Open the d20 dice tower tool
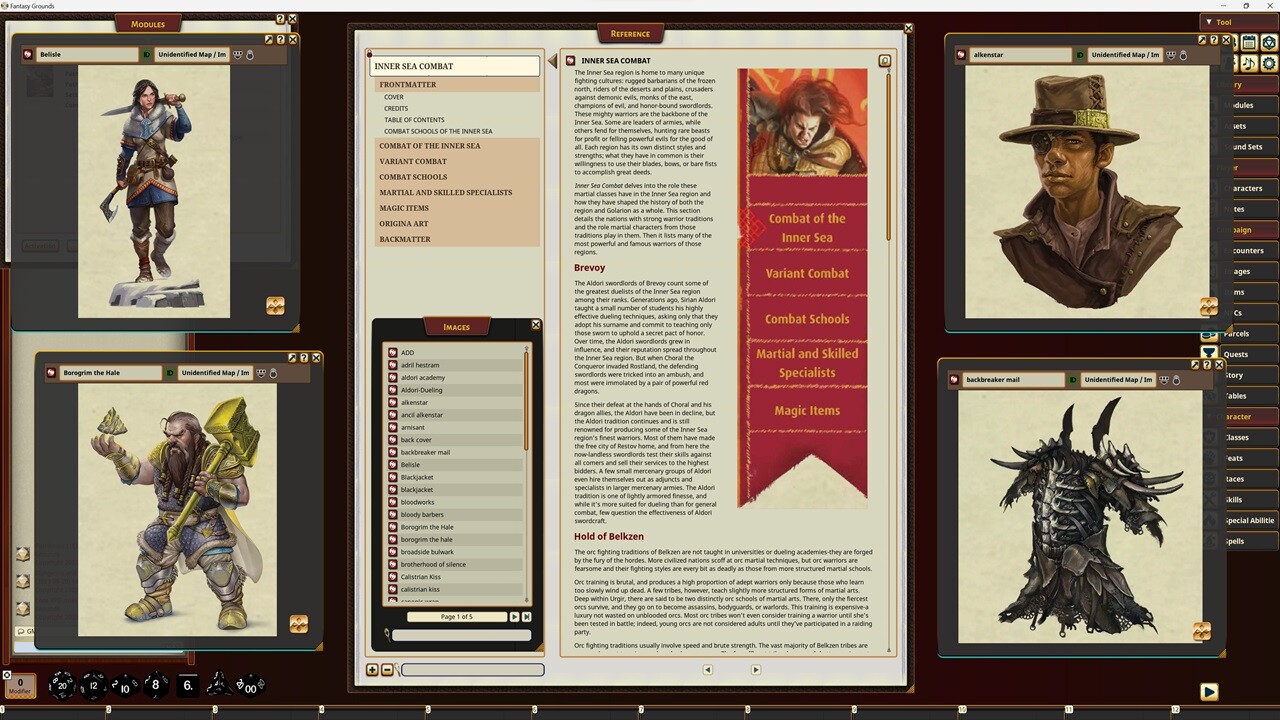Image resolution: width=1280 pixels, height=720 pixels. click(x=1269, y=42)
